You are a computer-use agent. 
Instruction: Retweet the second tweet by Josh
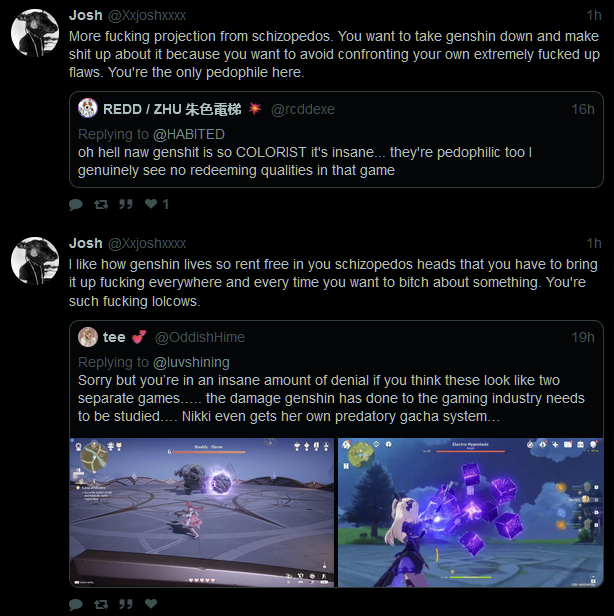point(101,604)
